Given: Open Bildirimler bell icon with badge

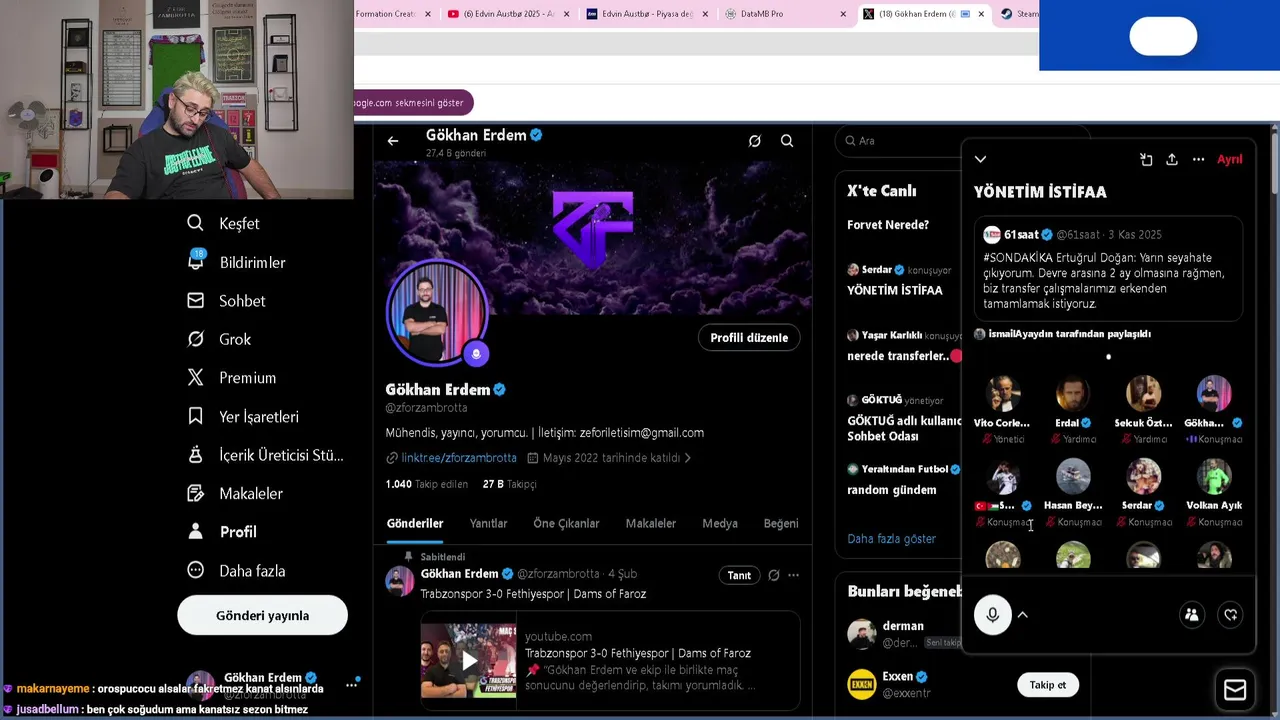Looking at the screenshot, I should 196,261.
